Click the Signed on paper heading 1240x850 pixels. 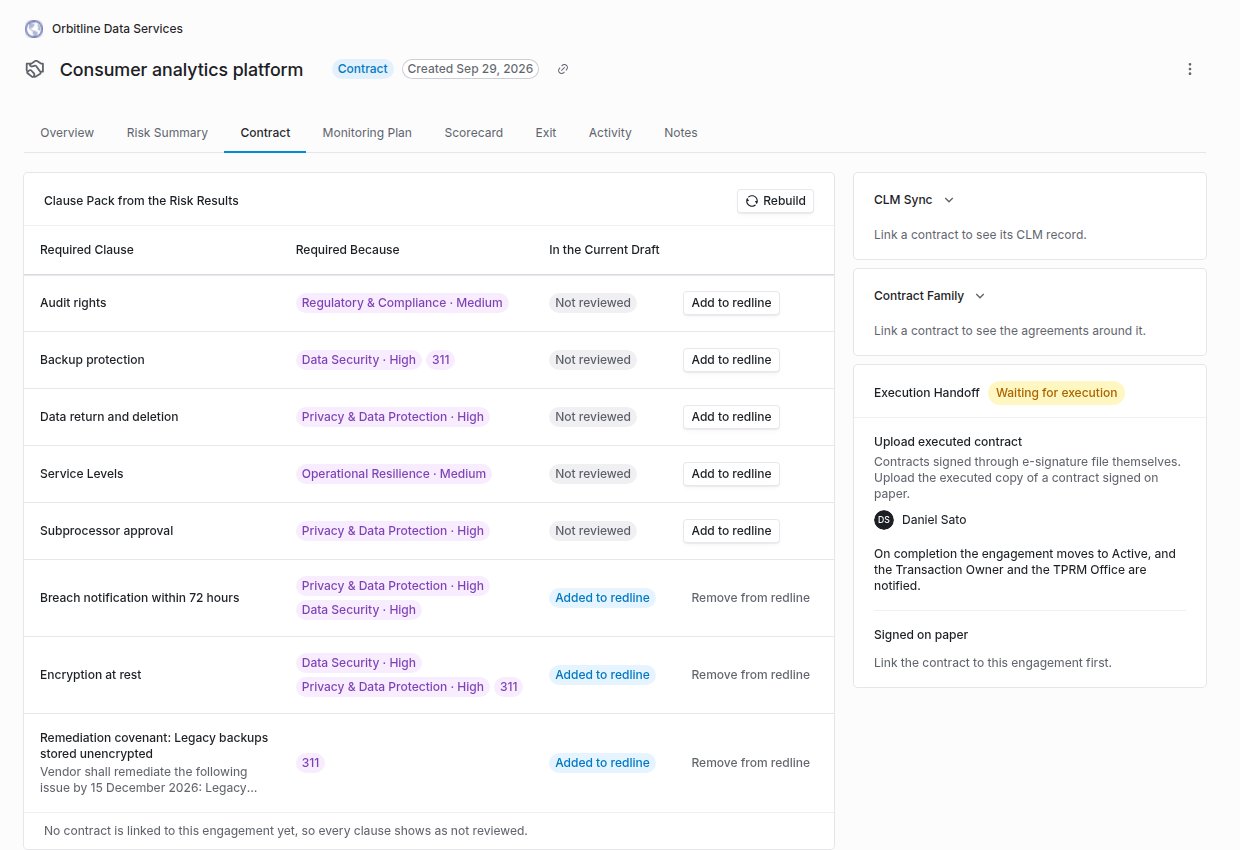[921, 635]
